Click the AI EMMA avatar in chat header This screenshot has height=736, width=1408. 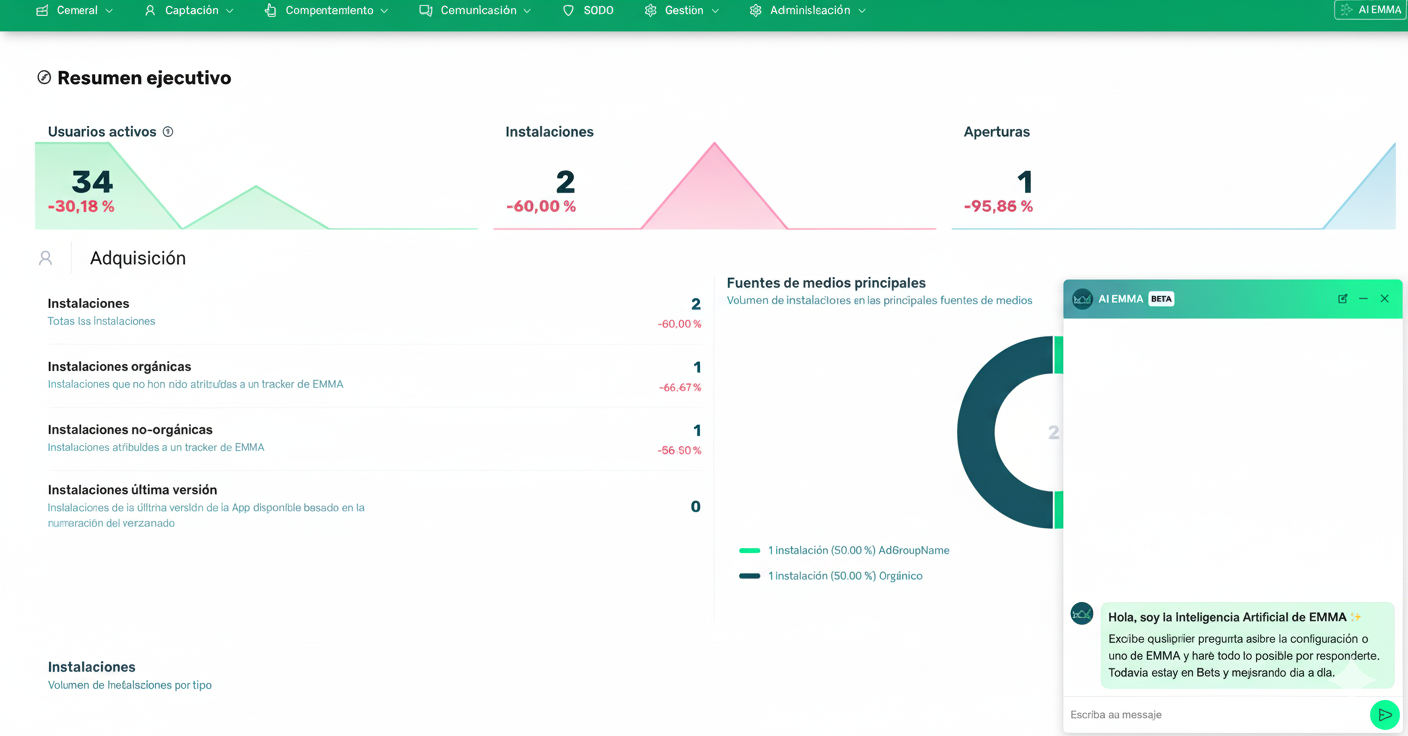pos(1082,299)
